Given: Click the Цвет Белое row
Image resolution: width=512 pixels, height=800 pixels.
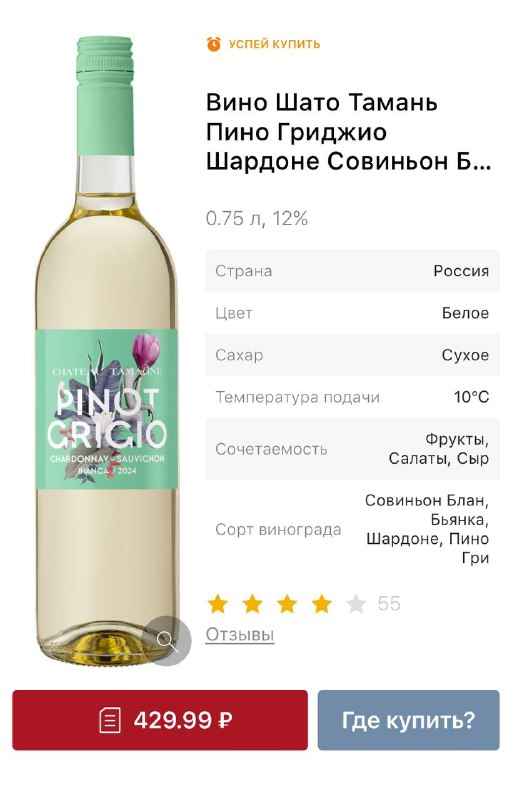Looking at the screenshot, I should point(352,313).
